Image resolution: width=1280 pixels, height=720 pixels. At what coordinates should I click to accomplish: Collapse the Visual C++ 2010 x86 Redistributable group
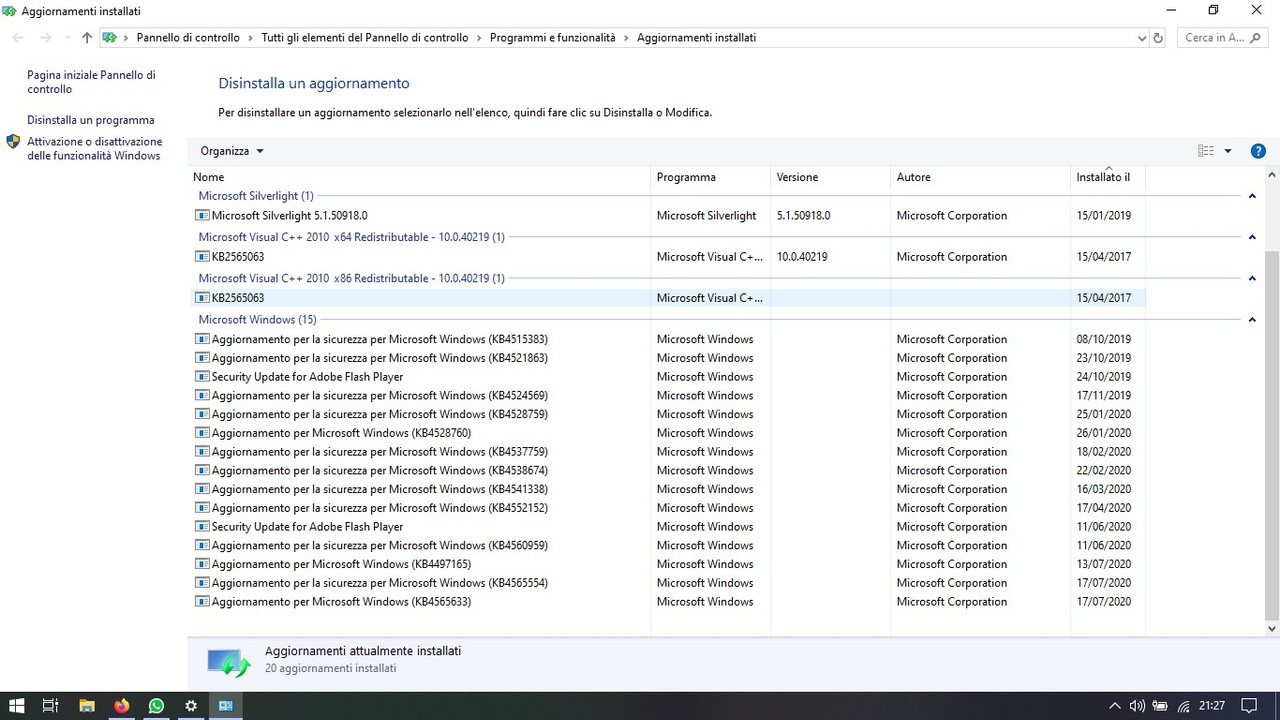click(x=1252, y=278)
